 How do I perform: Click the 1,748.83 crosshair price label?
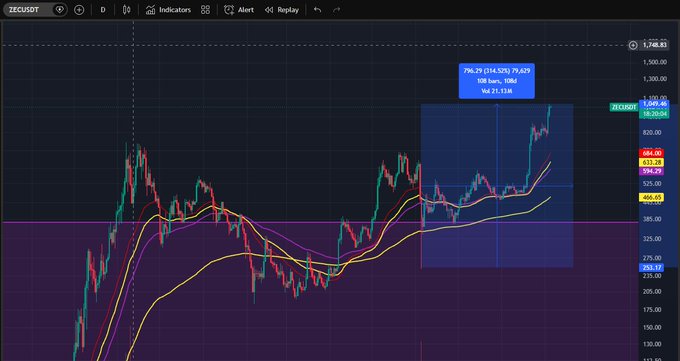point(654,45)
